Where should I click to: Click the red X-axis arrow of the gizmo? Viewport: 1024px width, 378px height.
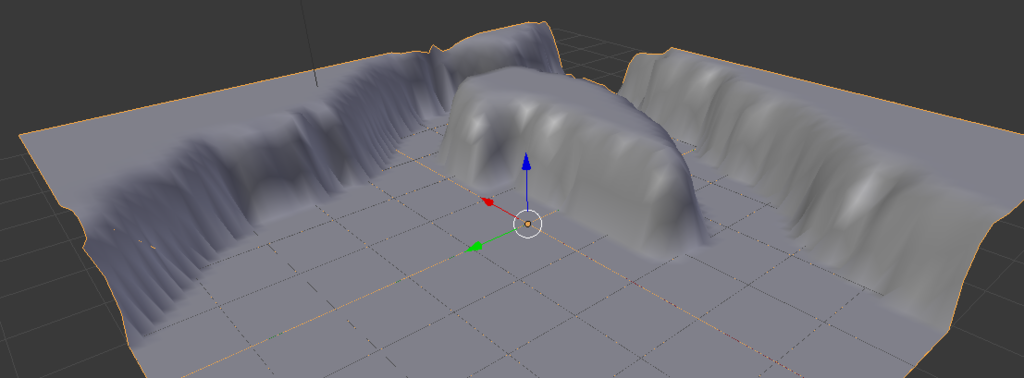[488, 201]
